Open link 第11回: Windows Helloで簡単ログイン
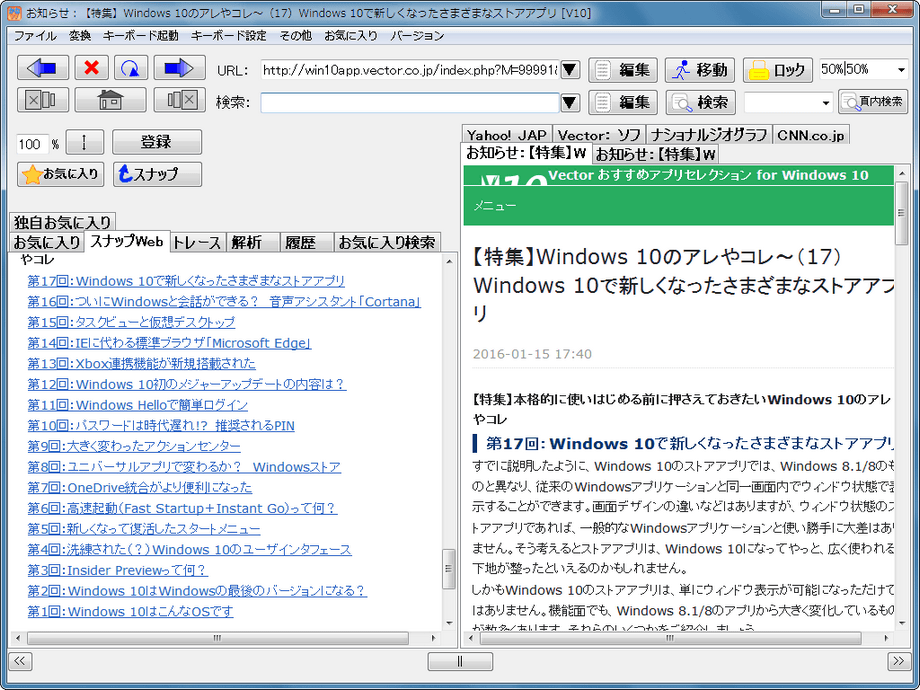Viewport: 920px width, 690px height. tap(138, 405)
